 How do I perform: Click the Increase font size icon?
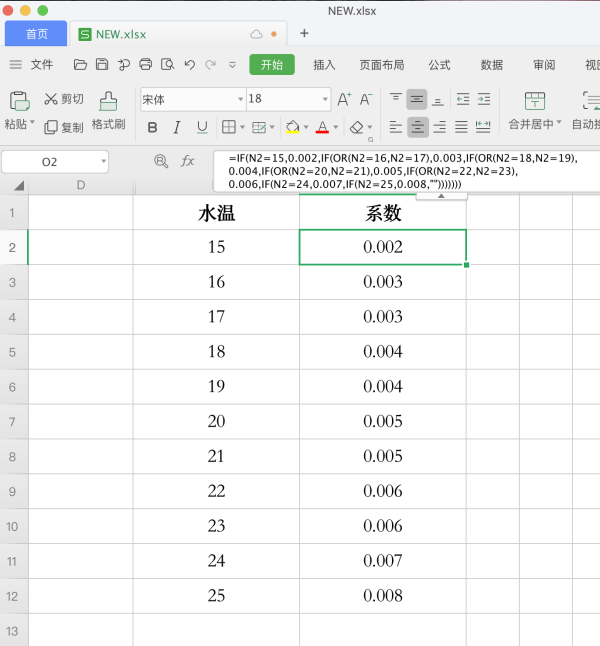[344, 99]
